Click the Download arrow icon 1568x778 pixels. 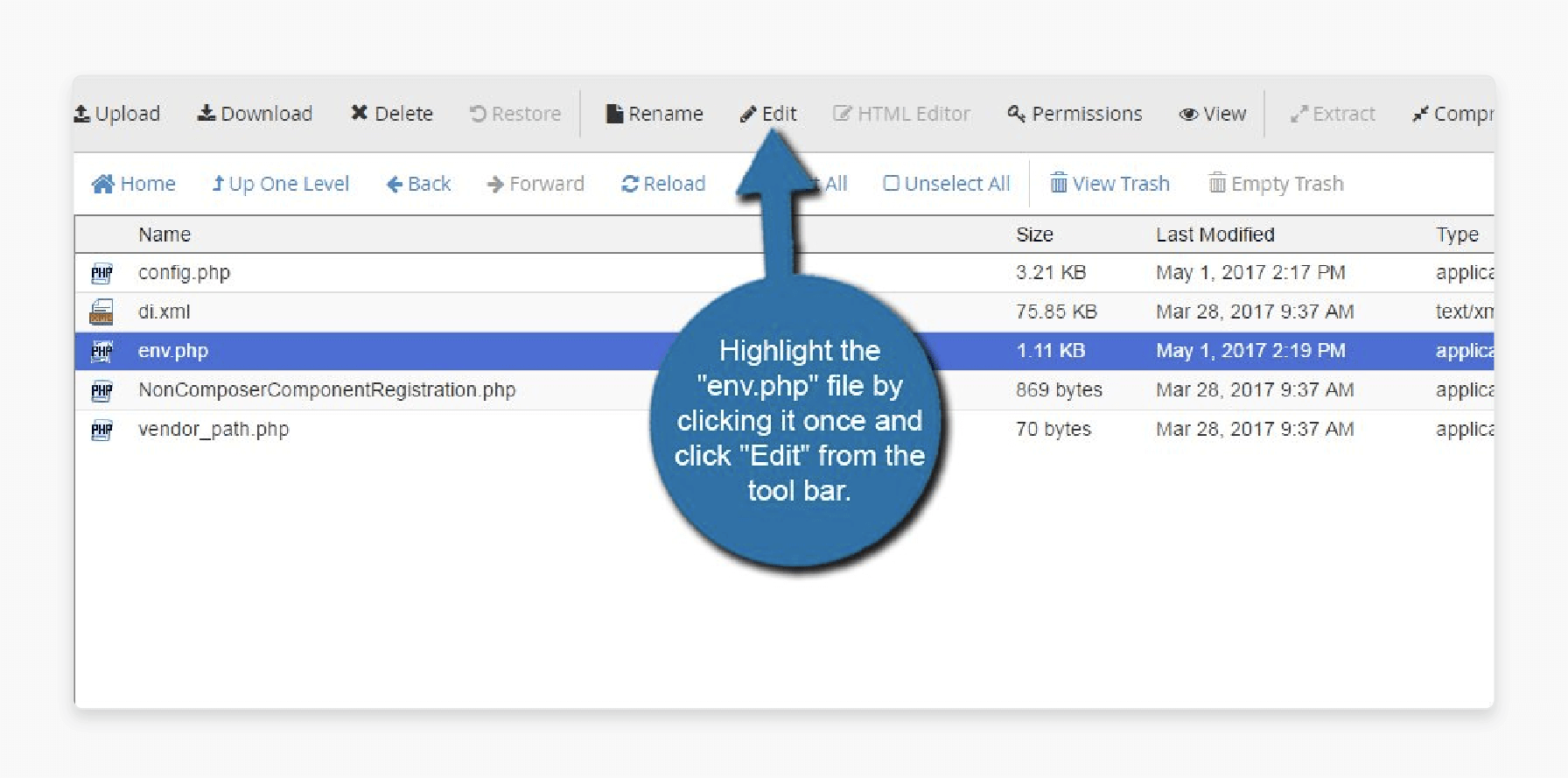pyautogui.click(x=206, y=114)
